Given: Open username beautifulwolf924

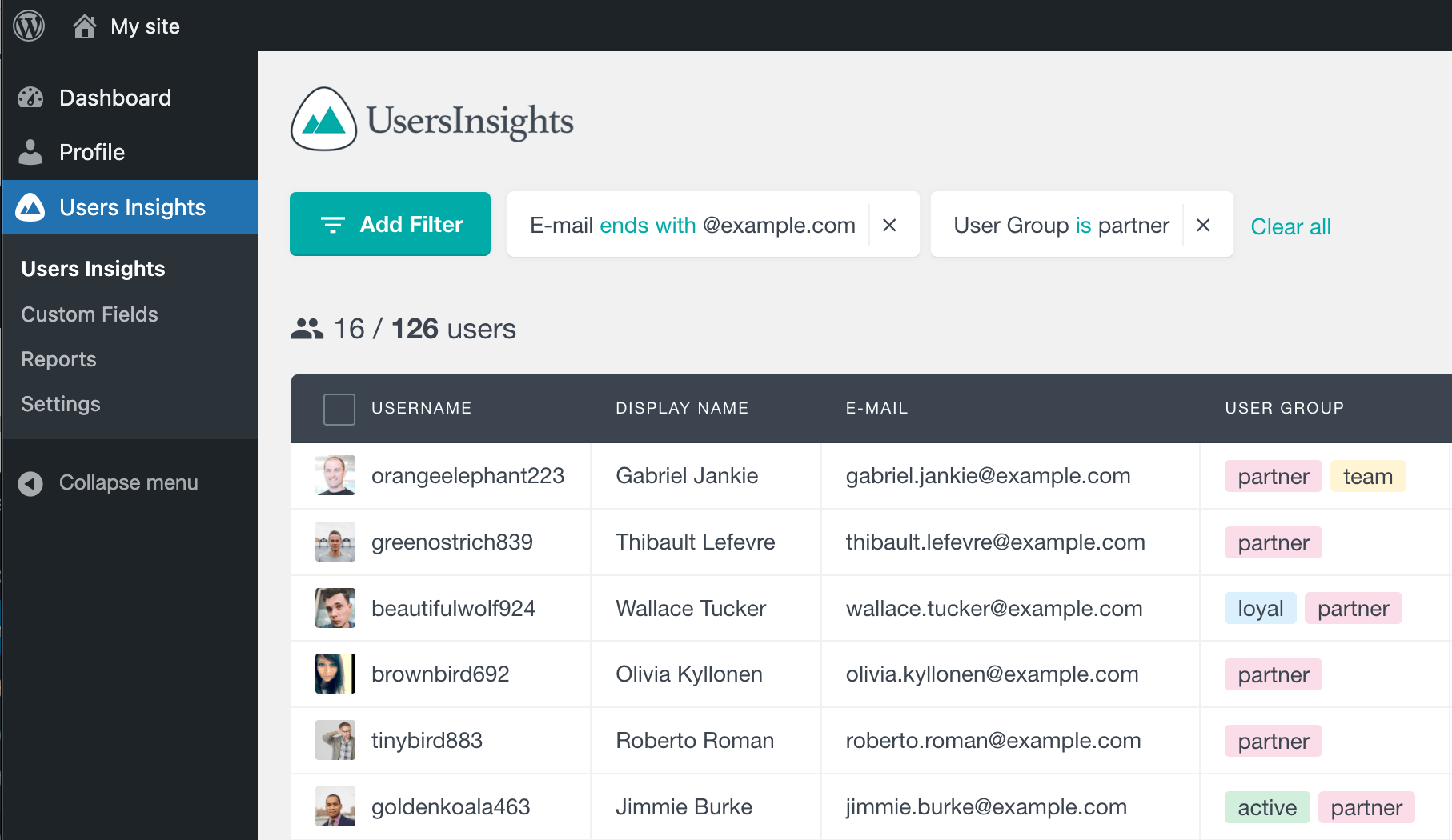Looking at the screenshot, I should (453, 609).
